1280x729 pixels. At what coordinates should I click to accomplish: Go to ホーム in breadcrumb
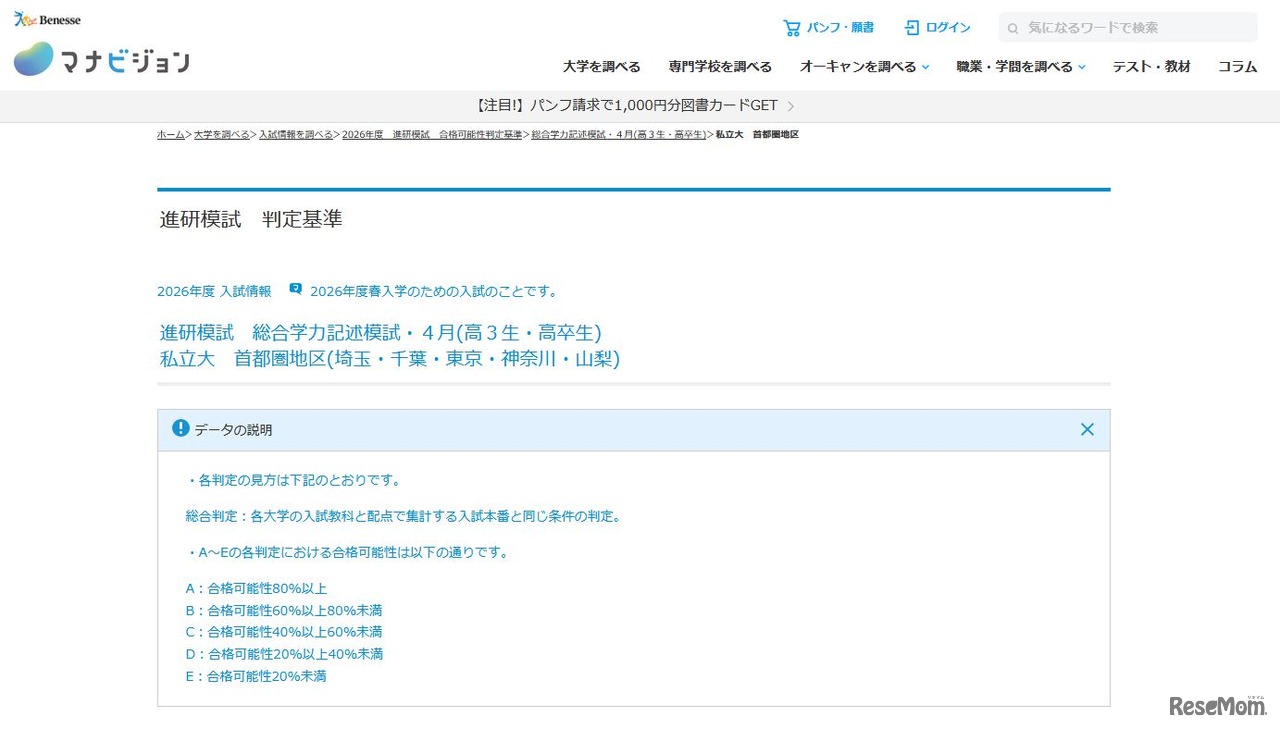pos(170,135)
